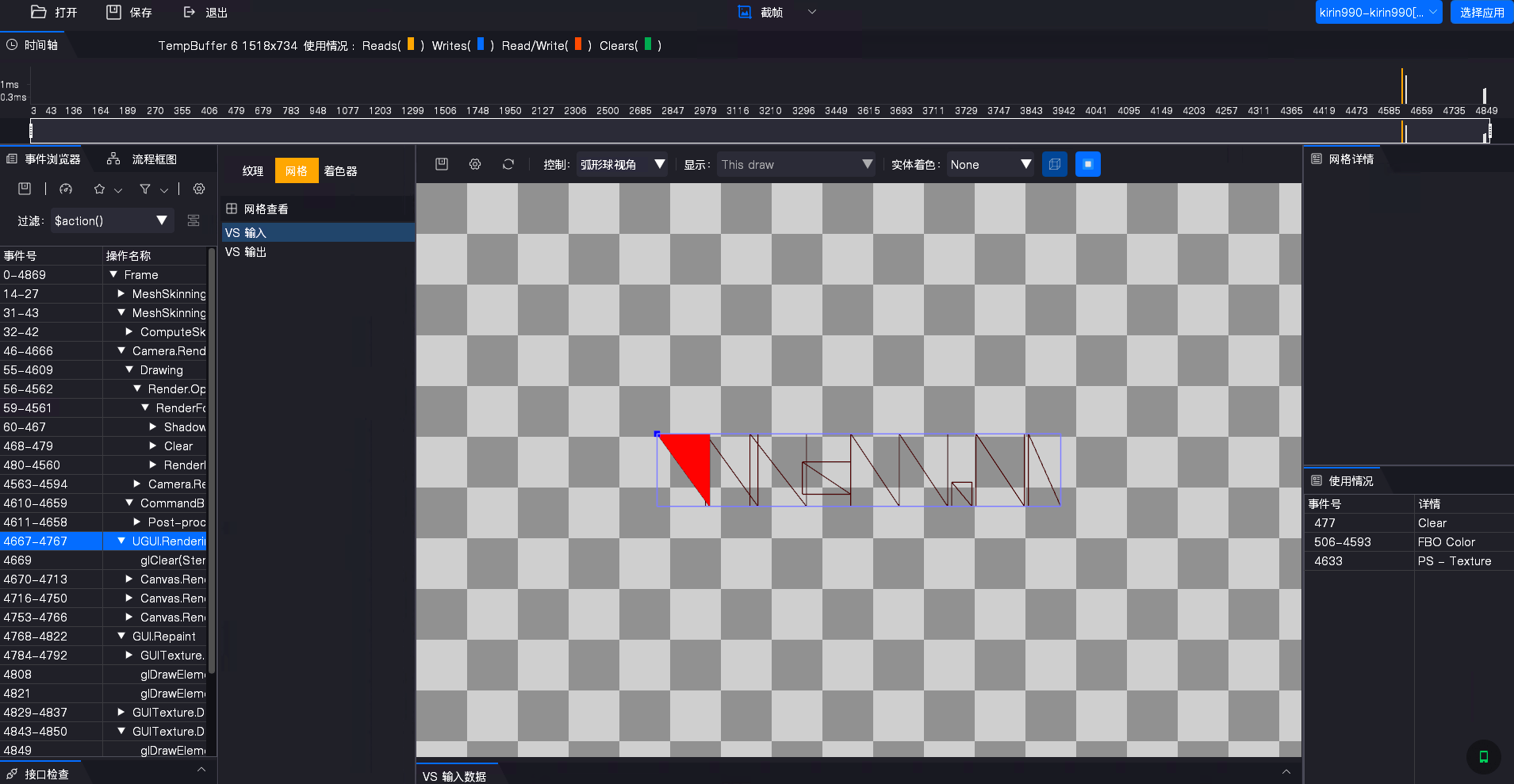Select usage row 506-4593 FBO Color
1514x784 pixels.
click(1409, 542)
